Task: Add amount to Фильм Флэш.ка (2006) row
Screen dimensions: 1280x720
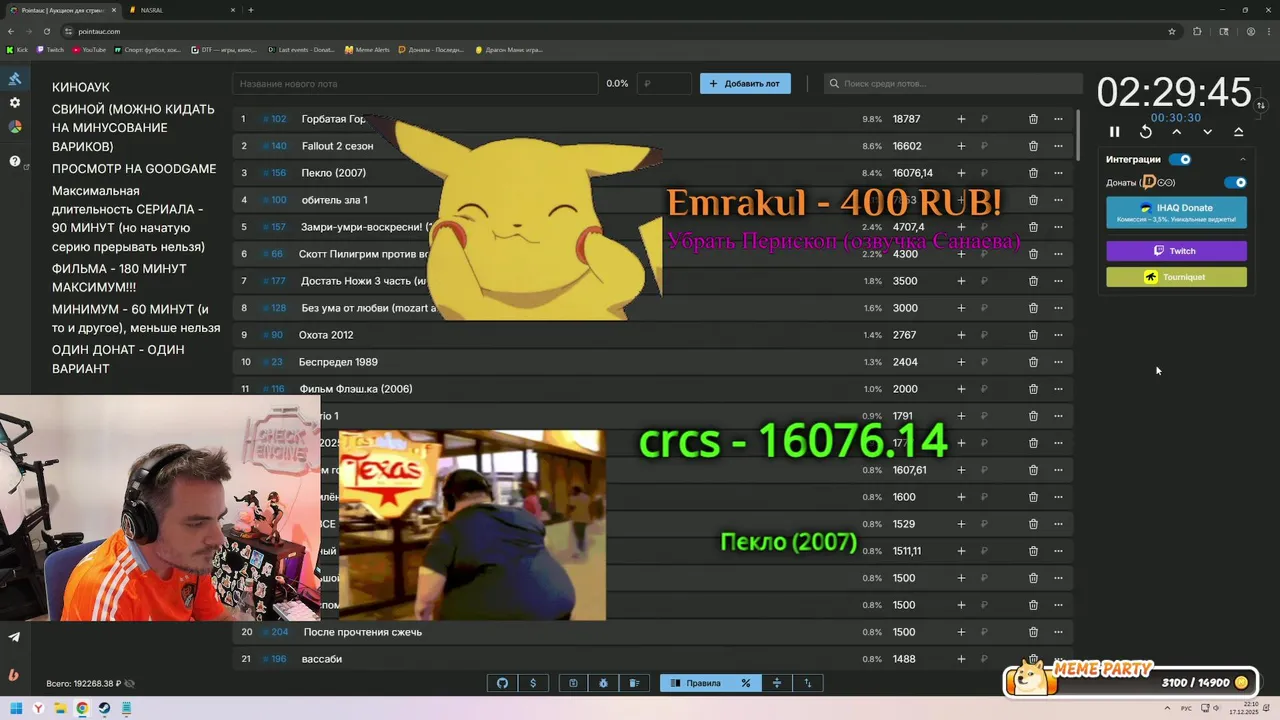Action: click(x=961, y=389)
